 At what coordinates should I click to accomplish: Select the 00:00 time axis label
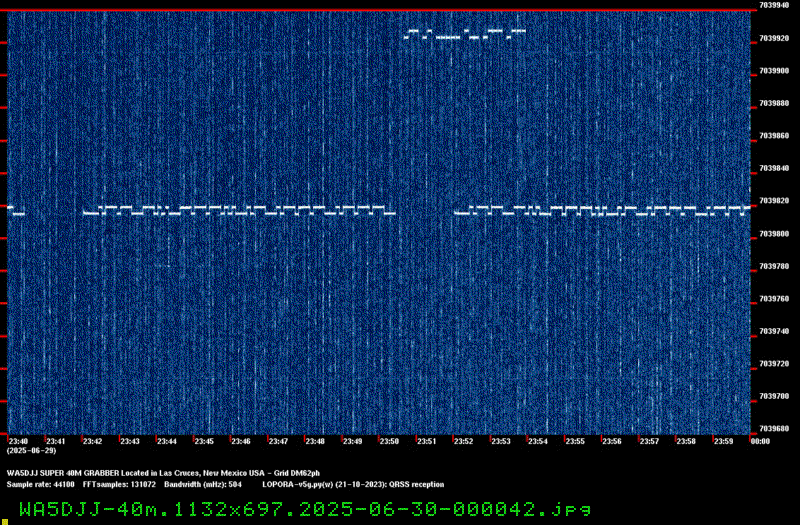point(760,441)
